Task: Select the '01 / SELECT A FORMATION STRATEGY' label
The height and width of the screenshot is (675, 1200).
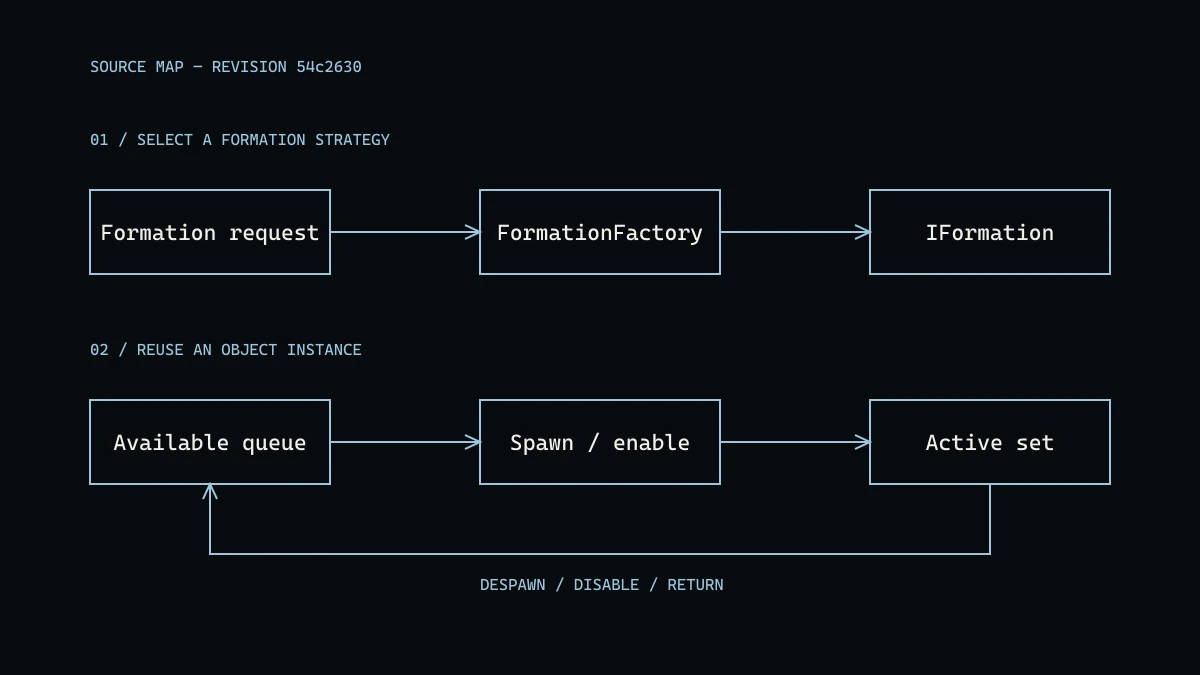Action: (240, 140)
